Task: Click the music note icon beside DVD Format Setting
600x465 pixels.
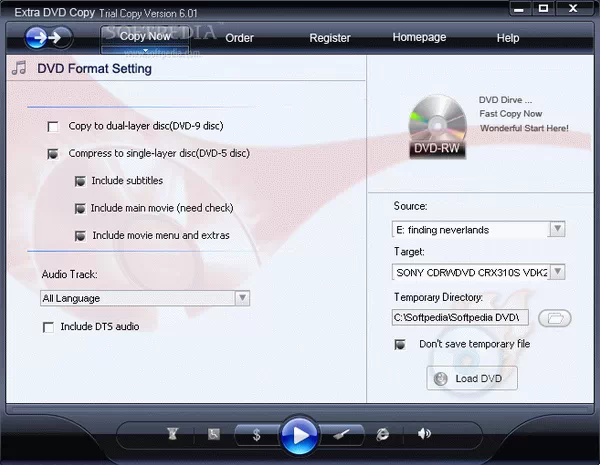Action: pos(19,68)
